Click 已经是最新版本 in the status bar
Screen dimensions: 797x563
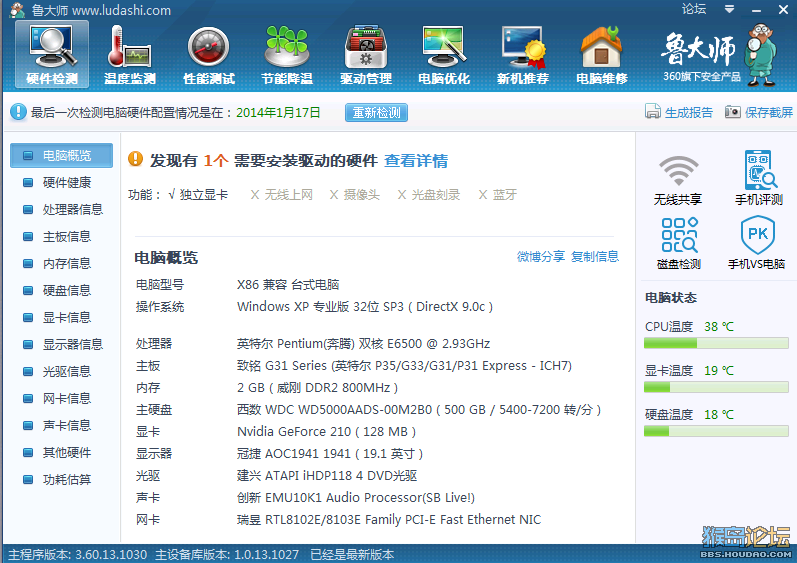[x=352, y=555]
